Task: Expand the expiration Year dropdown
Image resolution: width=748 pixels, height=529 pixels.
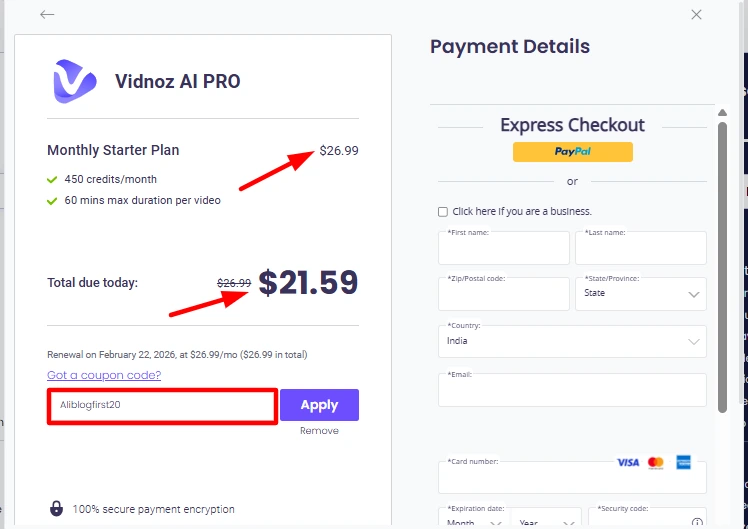Action: (544, 522)
